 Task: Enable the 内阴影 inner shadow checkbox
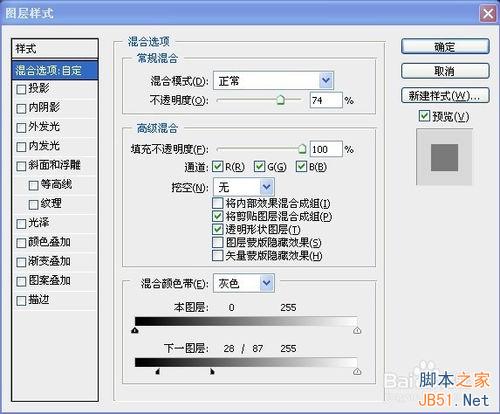pos(21,108)
